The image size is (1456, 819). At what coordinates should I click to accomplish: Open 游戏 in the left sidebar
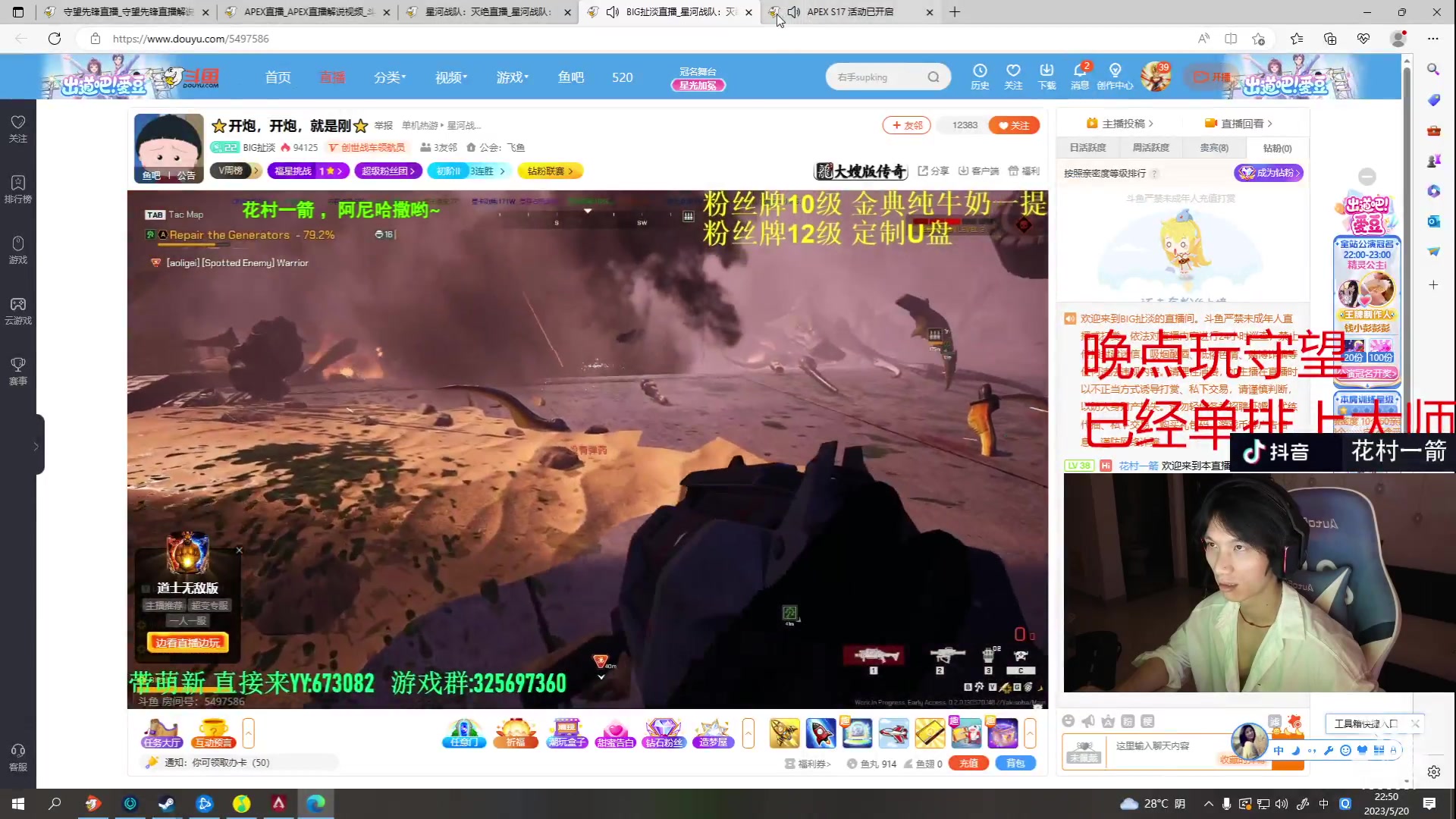click(x=18, y=250)
